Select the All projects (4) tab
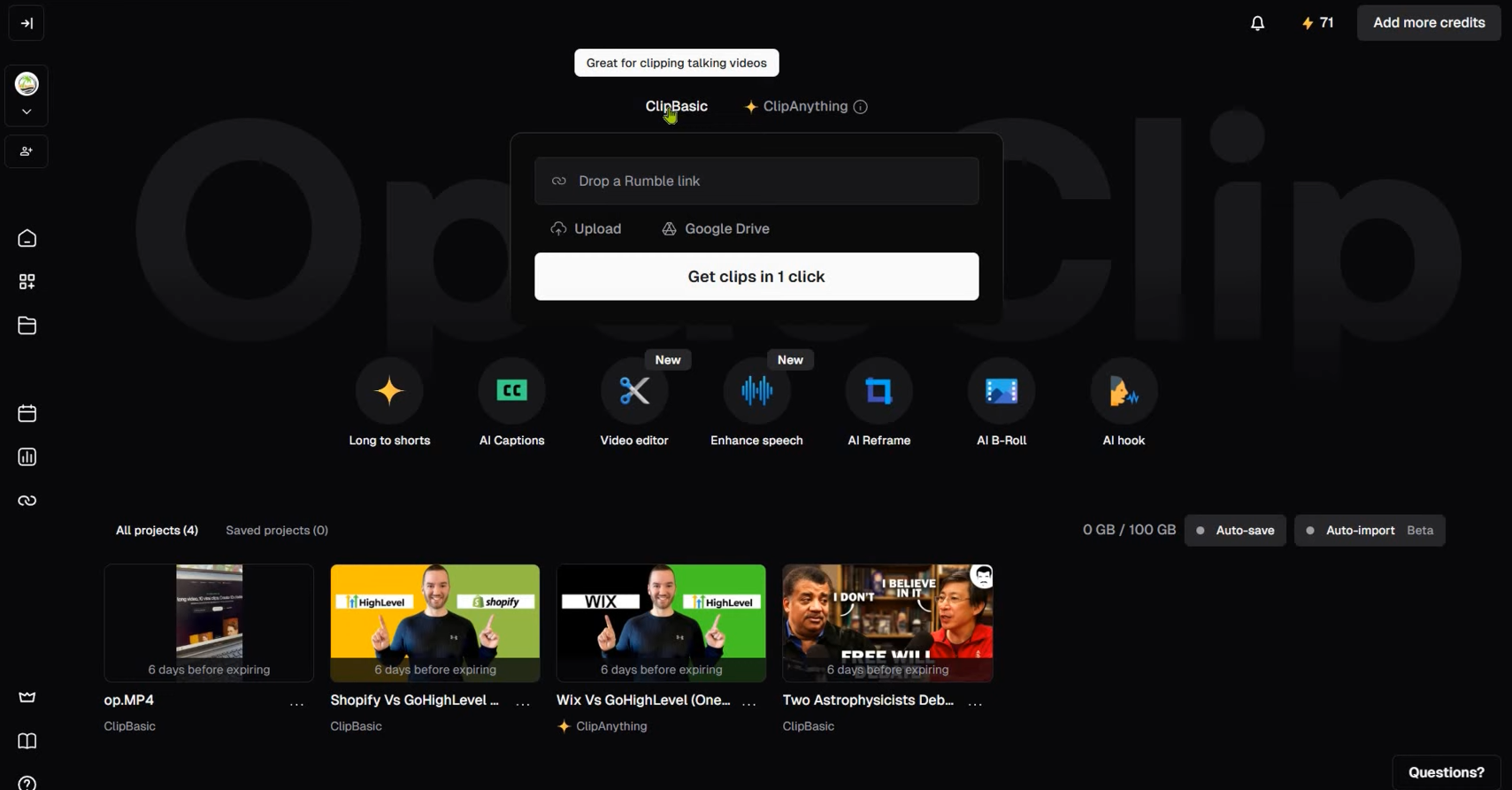This screenshot has width=1512, height=790. (157, 531)
